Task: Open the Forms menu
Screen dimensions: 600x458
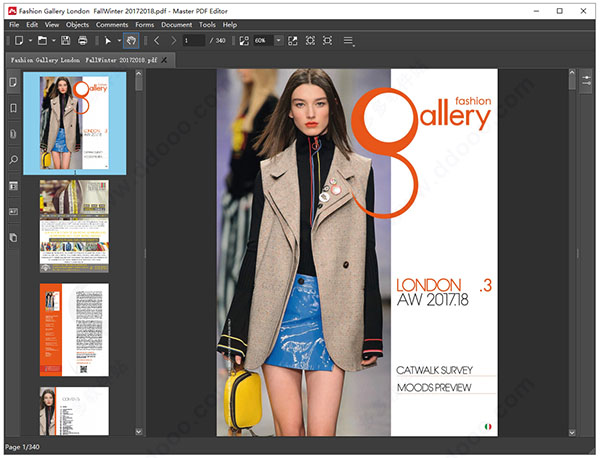Action: (144, 25)
